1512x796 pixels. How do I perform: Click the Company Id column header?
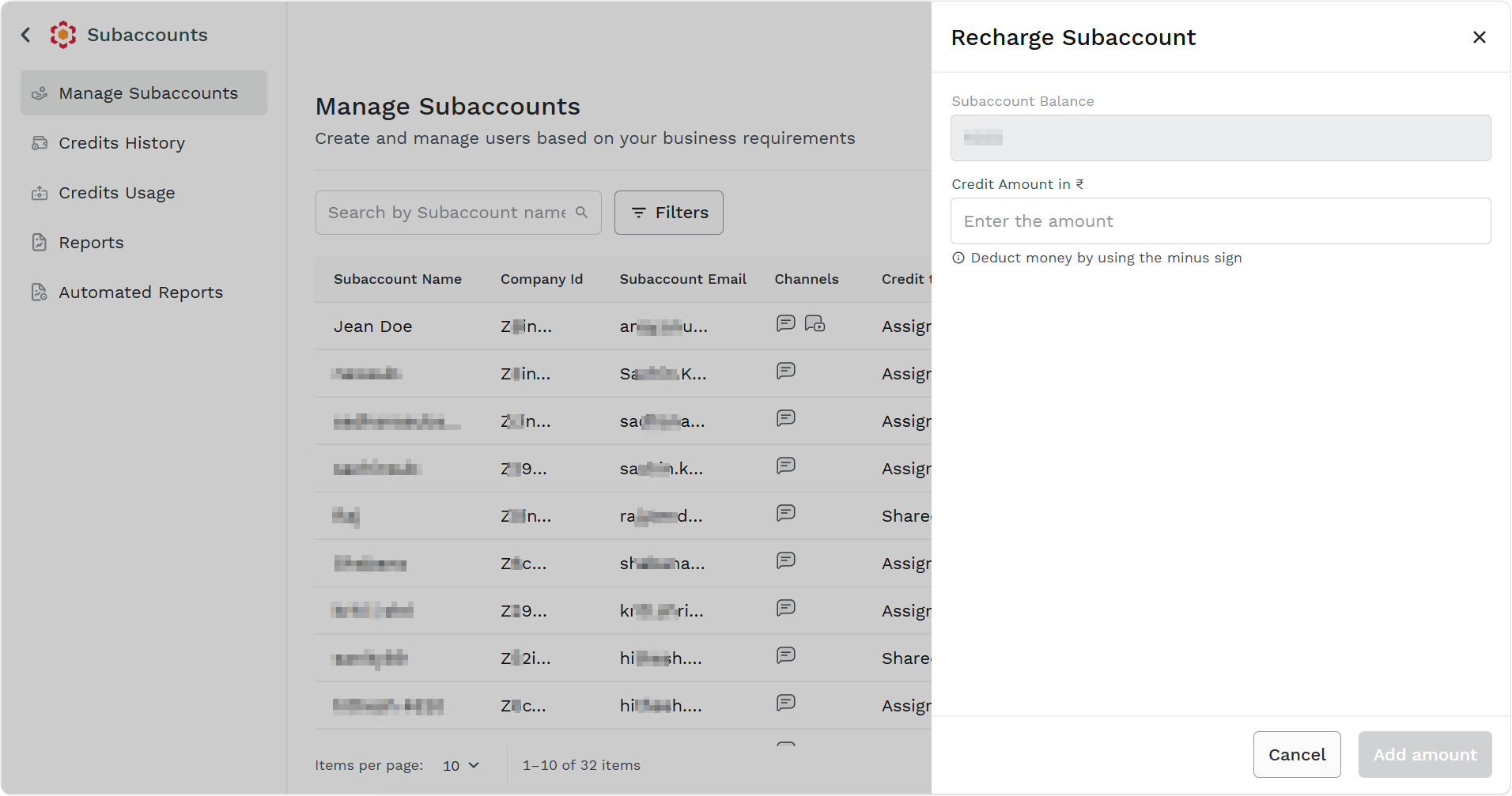coord(542,279)
